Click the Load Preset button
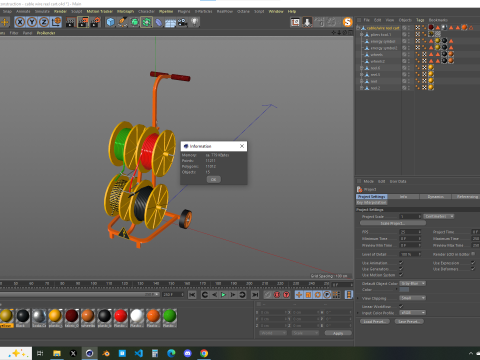The width and height of the screenshot is (480, 360). coord(375,321)
